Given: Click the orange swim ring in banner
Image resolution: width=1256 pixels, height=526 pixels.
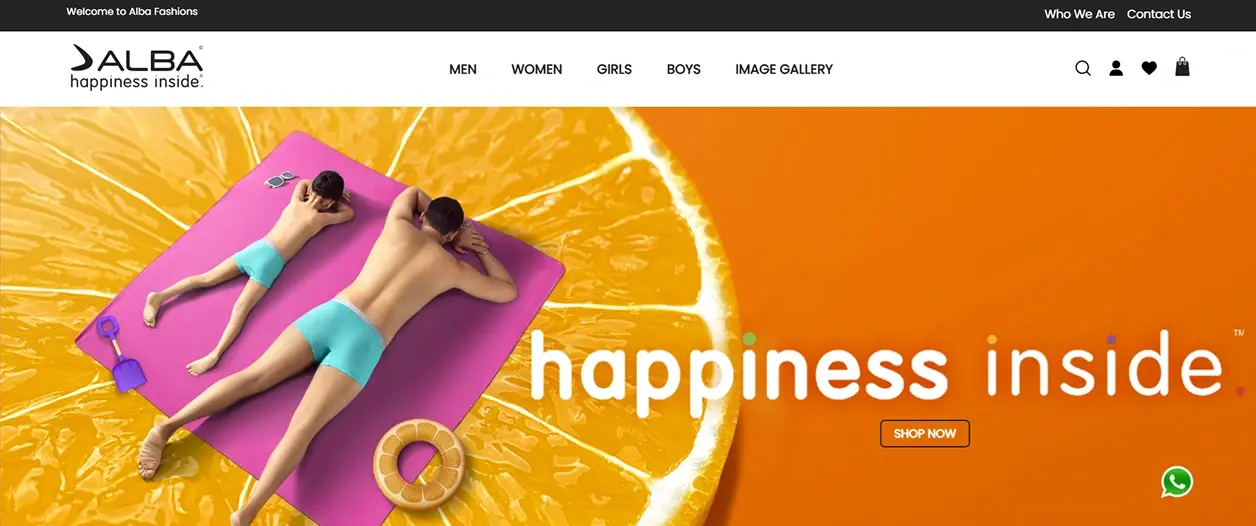Looking at the screenshot, I should (419, 464).
